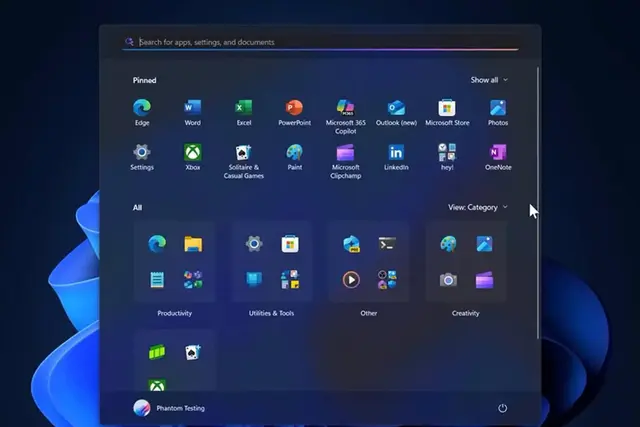Screen dimensions: 640x427
Task: Launch the pinned Microsoft Store app
Action: pyautogui.click(x=447, y=112)
